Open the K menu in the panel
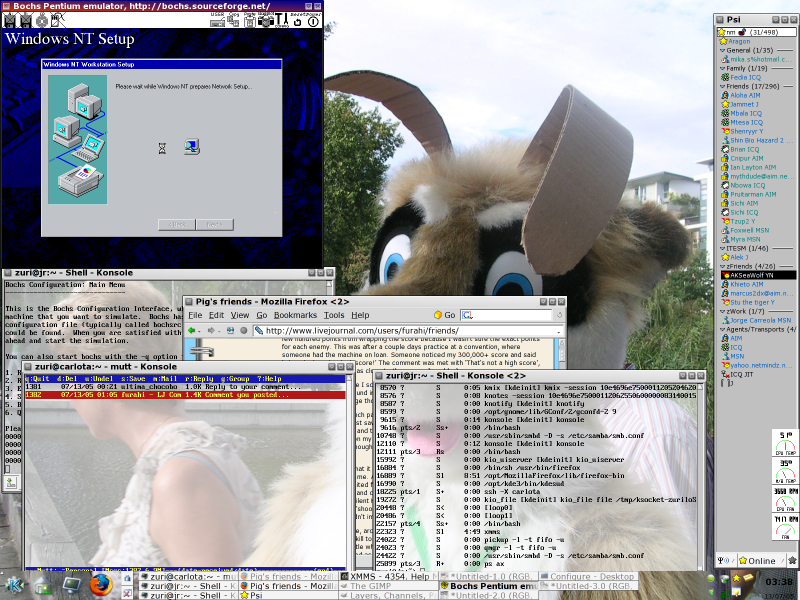Screen dimensions: 800x600 12,585
